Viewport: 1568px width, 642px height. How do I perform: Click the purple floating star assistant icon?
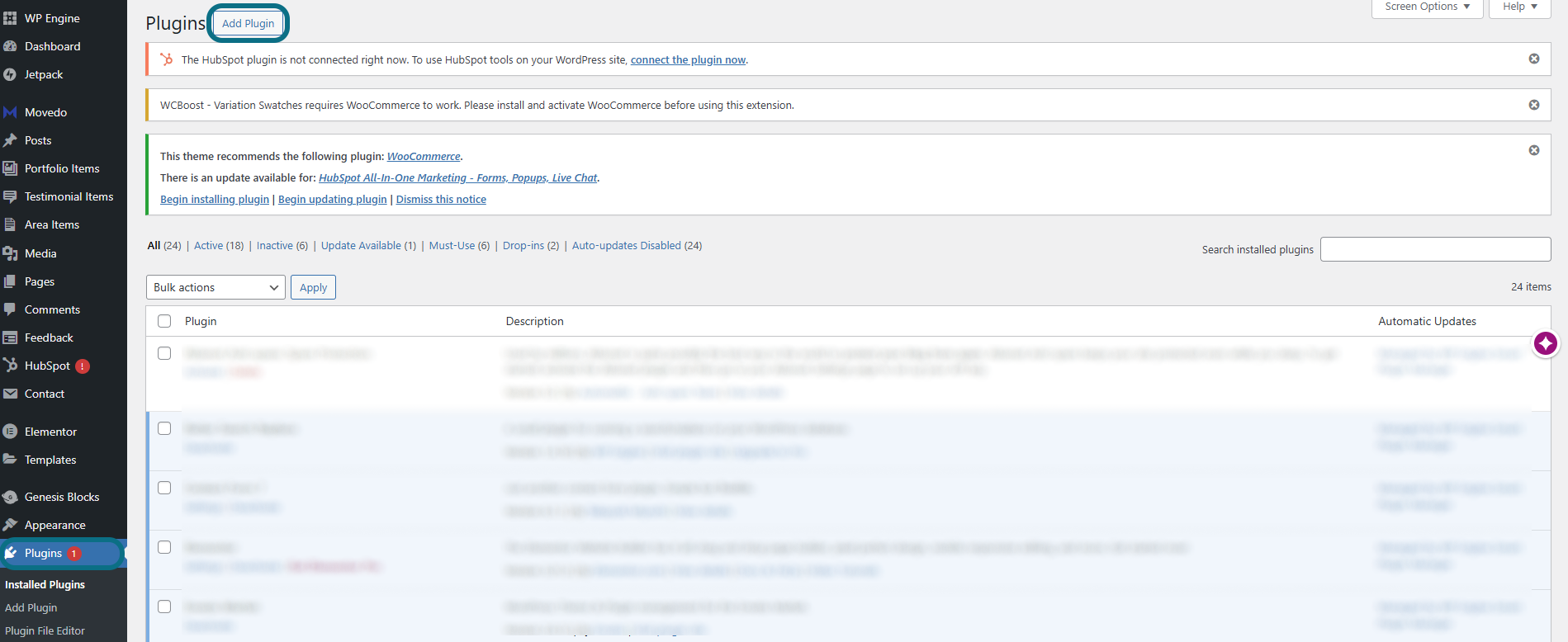point(1546,343)
